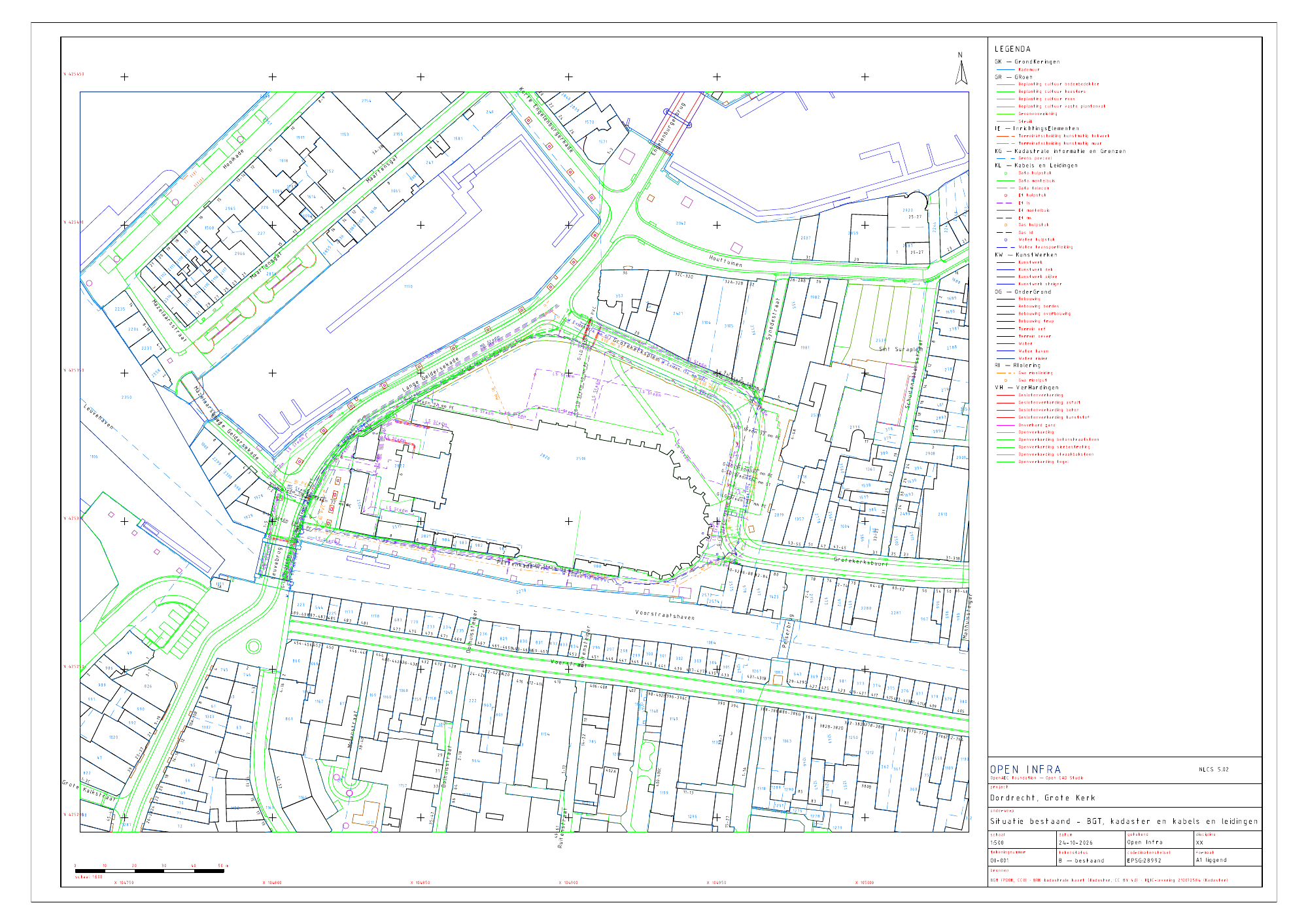The image size is (1308, 924).
Task: Click project name 'Dordrecht, Grote Kerk'
Action: [x=1042, y=798]
